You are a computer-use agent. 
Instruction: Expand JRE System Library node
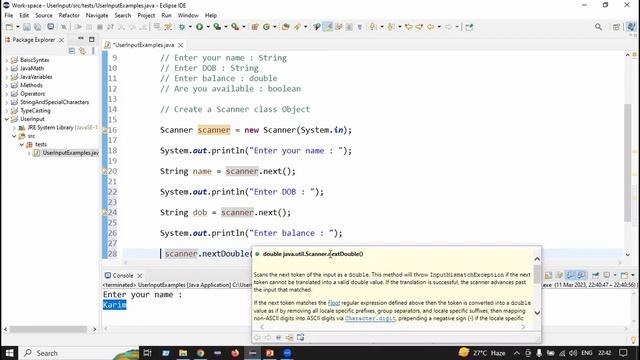[14, 128]
